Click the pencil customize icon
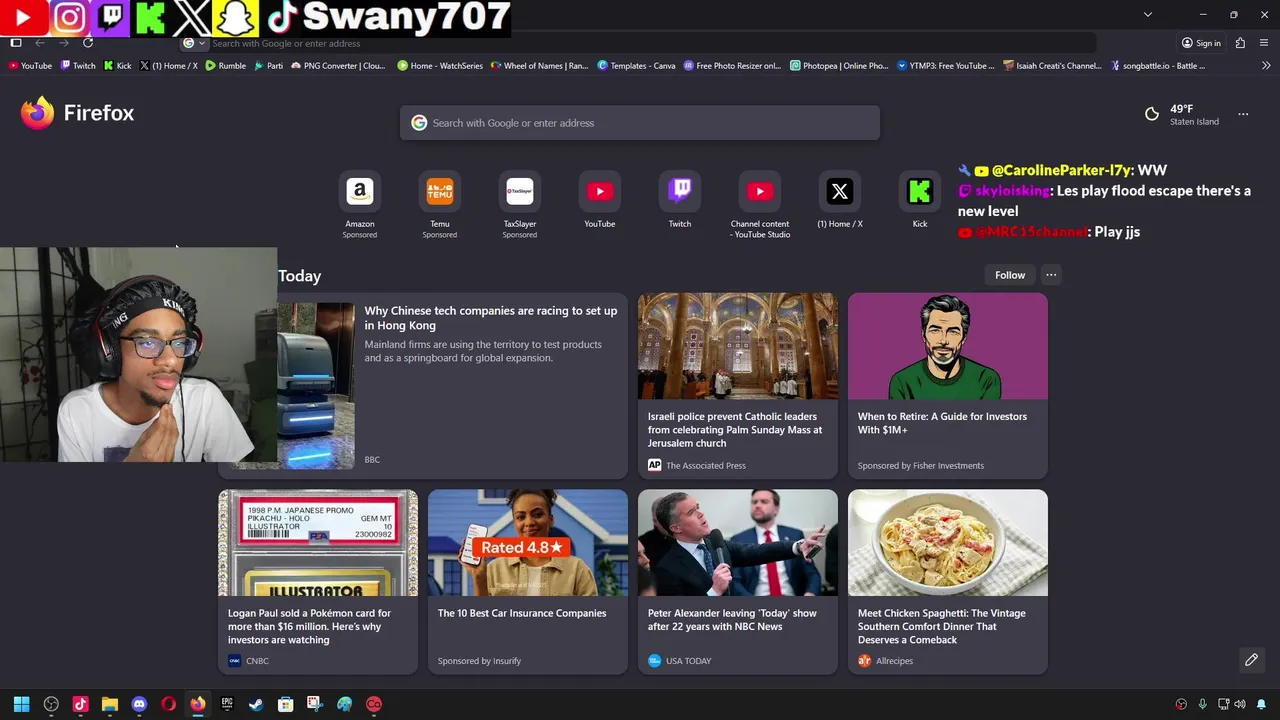The height and width of the screenshot is (720, 1280). tap(1251, 660)
